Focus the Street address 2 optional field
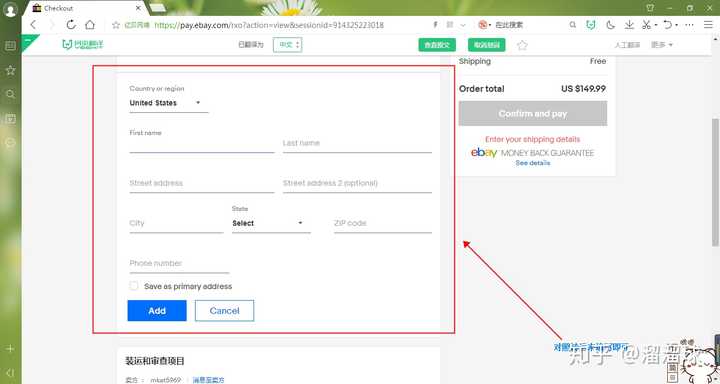This screenshot has height=384, width=720. point(357,184)
